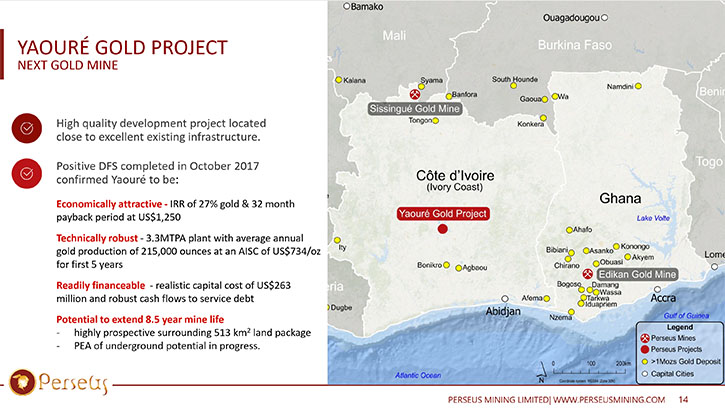Open the WWW.PERSEUSMINING.COM footer link
Viewport: 725px width, 410px height.
[x=609, y=400]
